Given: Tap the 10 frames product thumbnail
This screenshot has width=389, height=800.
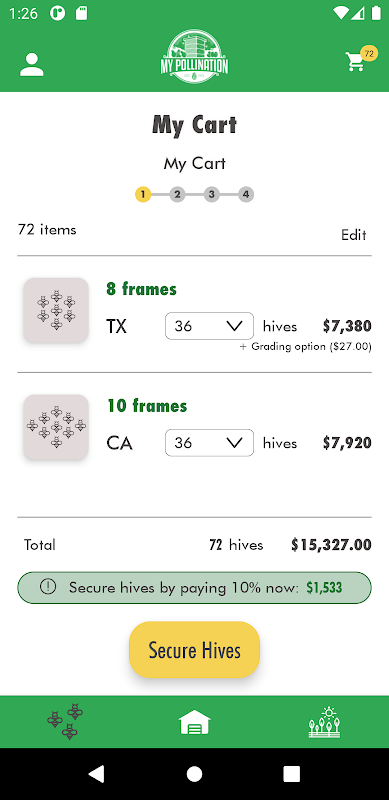Looking at the screenshot, I should click(x=56, y=427).
